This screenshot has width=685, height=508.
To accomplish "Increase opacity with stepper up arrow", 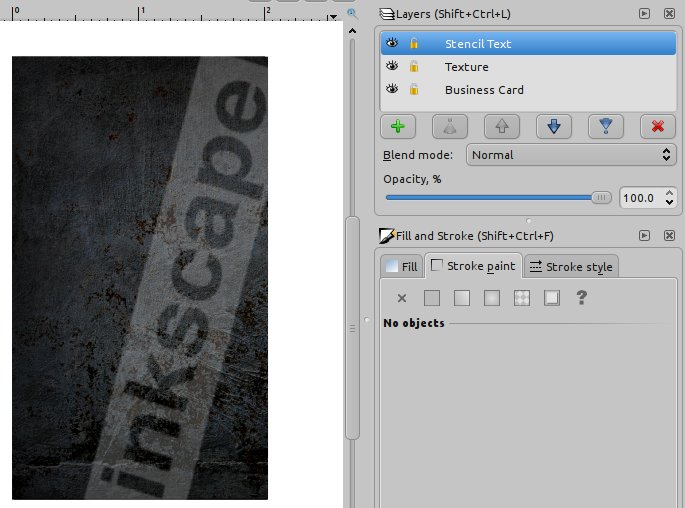I will tap(669, 193).
